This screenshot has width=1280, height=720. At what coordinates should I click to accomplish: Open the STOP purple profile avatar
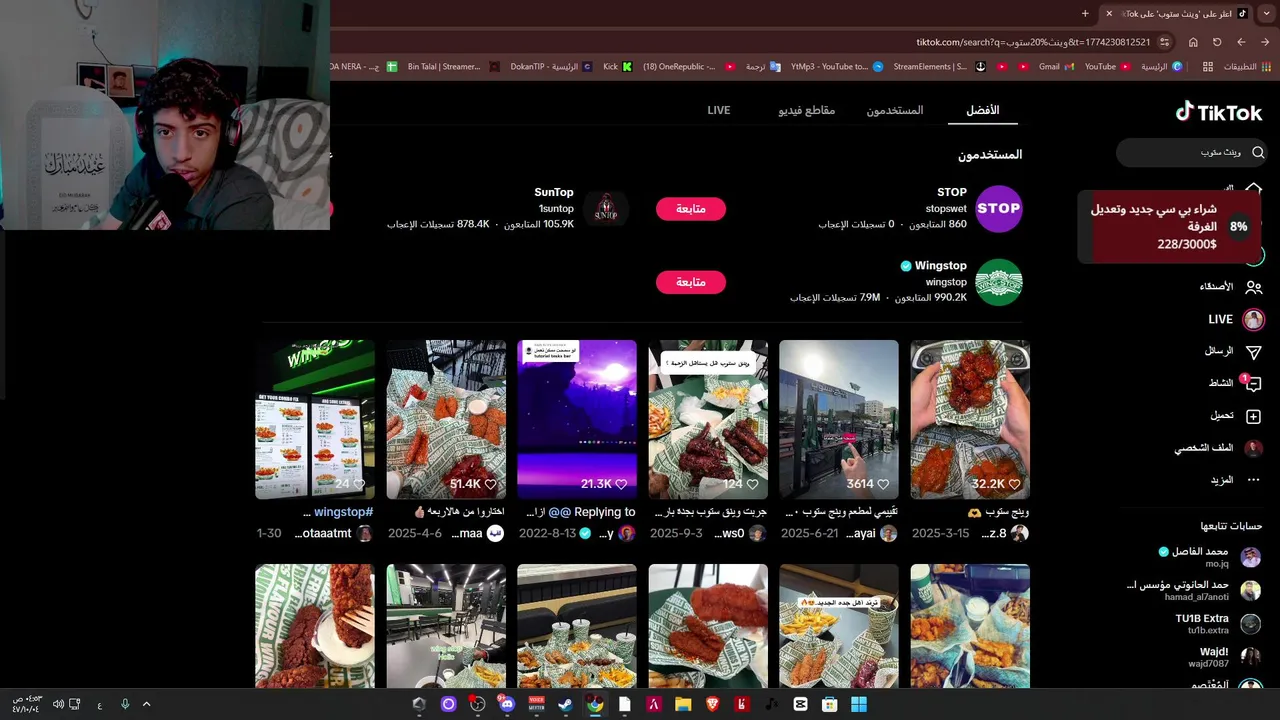pyautogui.click(x=999, y=209)
